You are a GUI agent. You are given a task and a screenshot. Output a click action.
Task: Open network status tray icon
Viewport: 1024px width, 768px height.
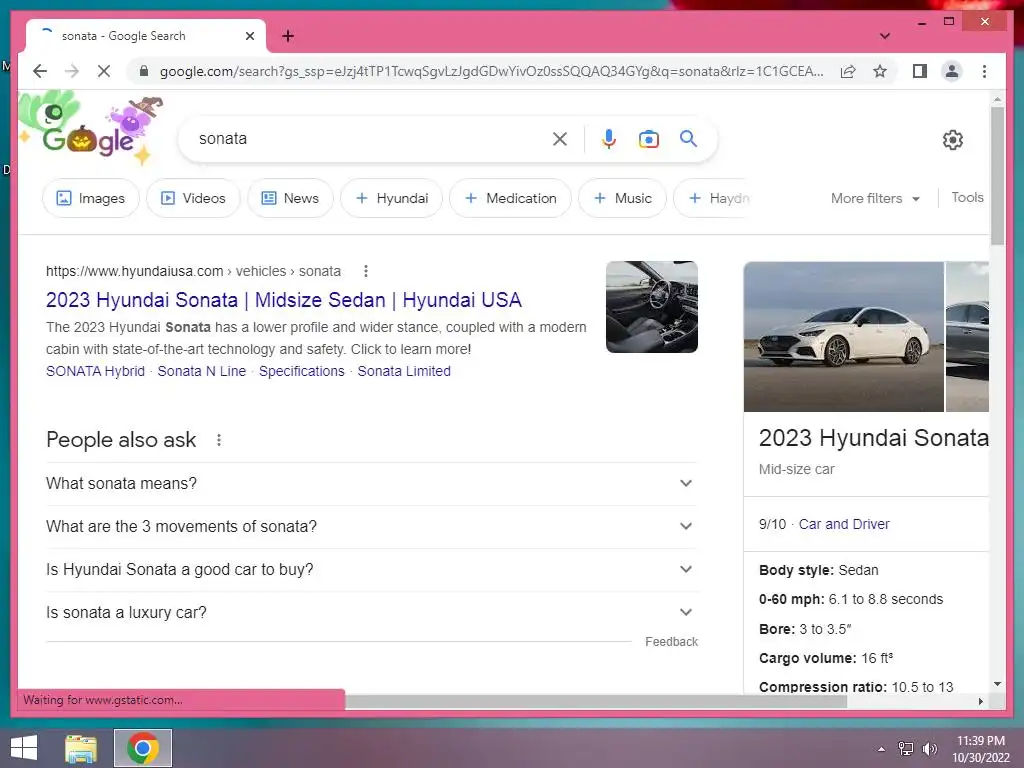(x=906, y=749)
